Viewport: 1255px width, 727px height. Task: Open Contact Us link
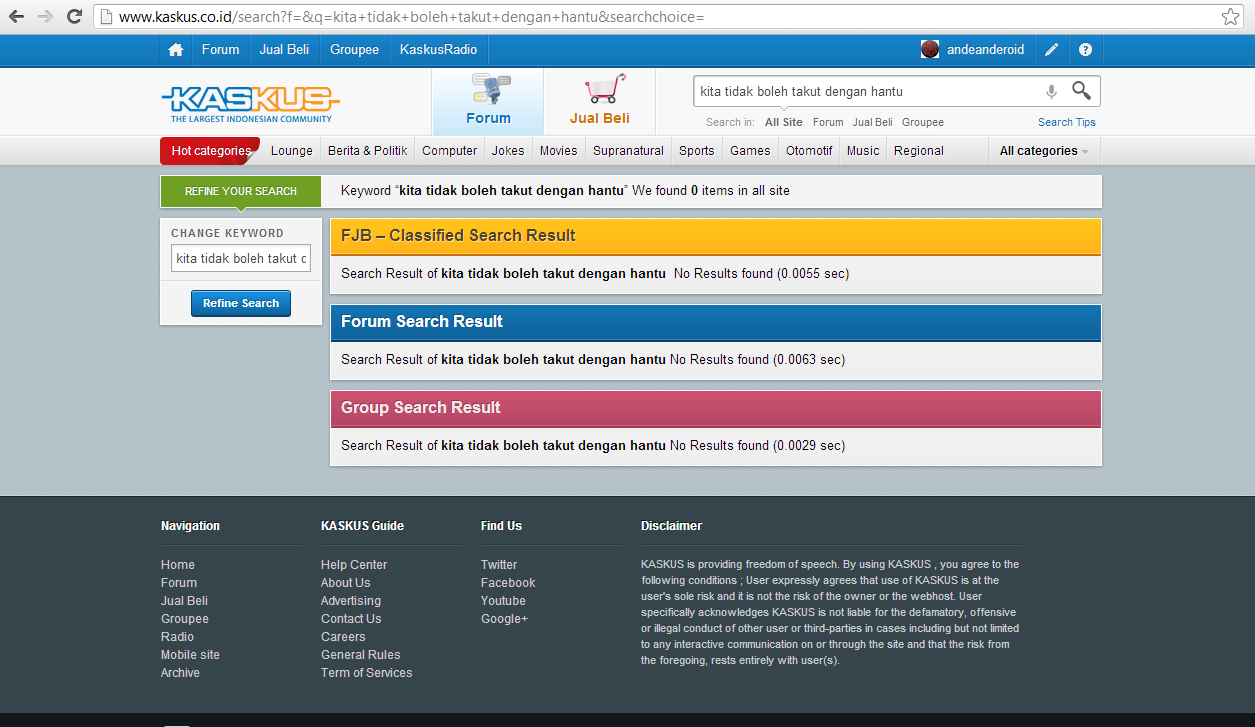click(351, 619)
